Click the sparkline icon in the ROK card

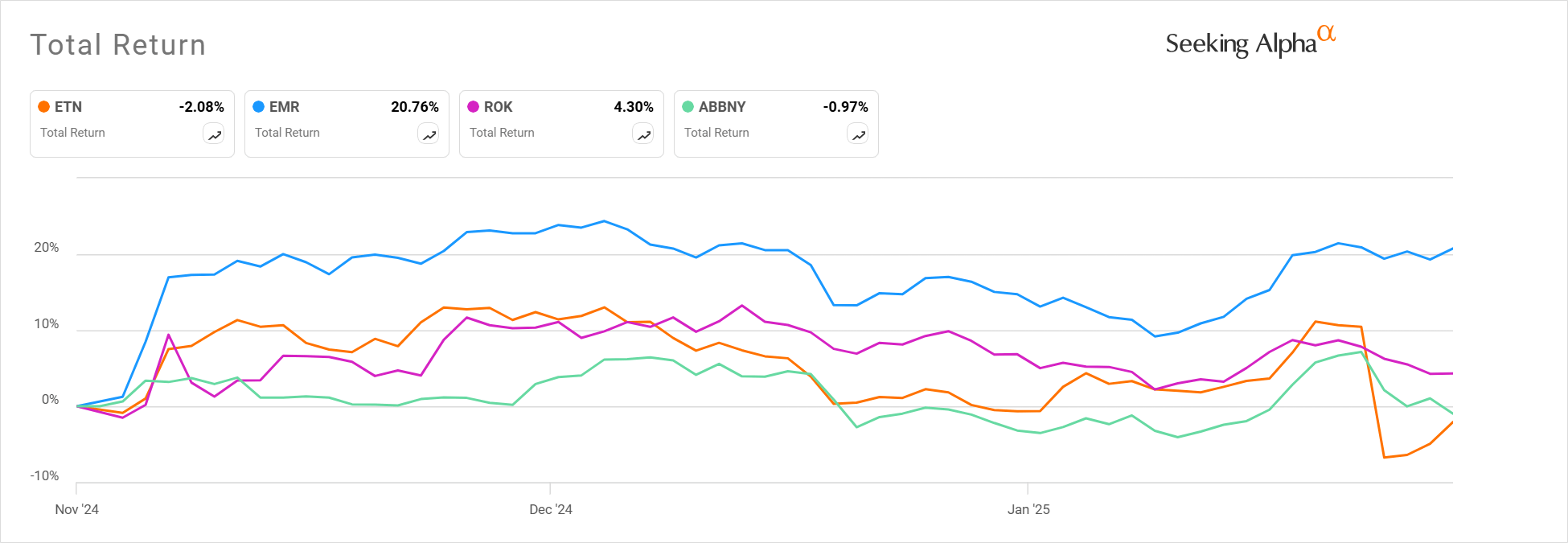click(643, 134)
